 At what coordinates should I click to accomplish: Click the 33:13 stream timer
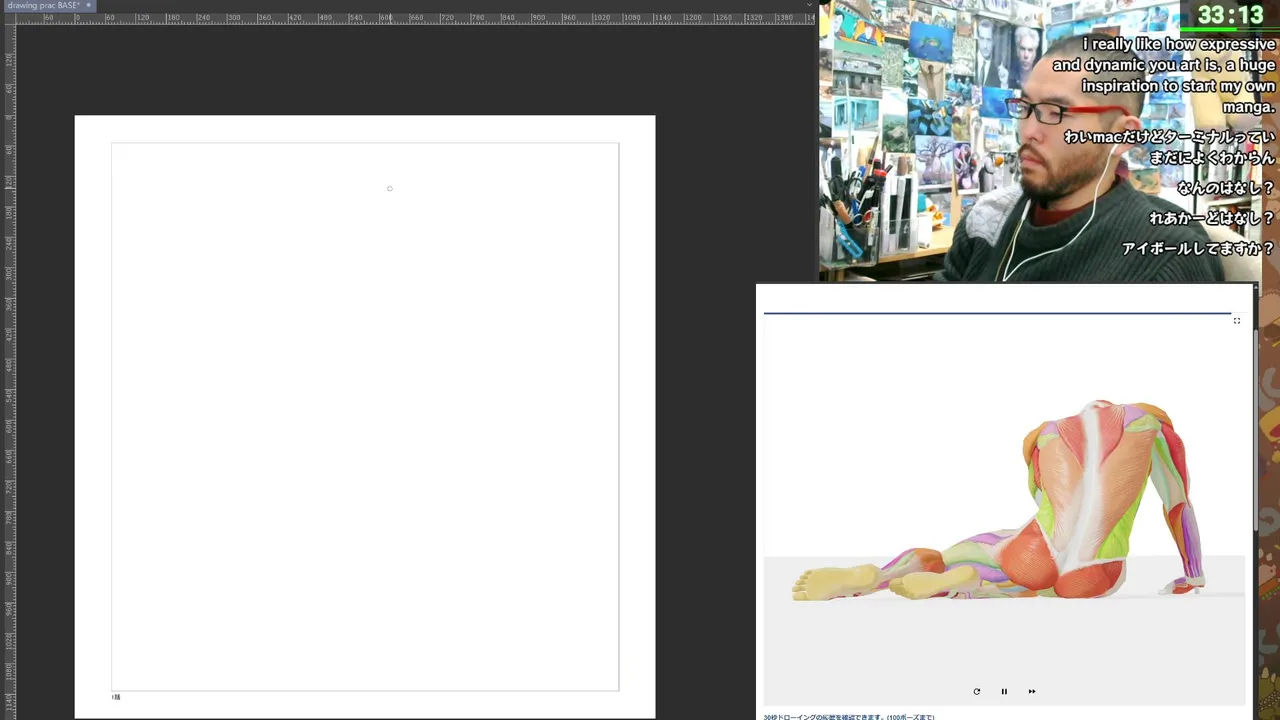(1231, 15)
